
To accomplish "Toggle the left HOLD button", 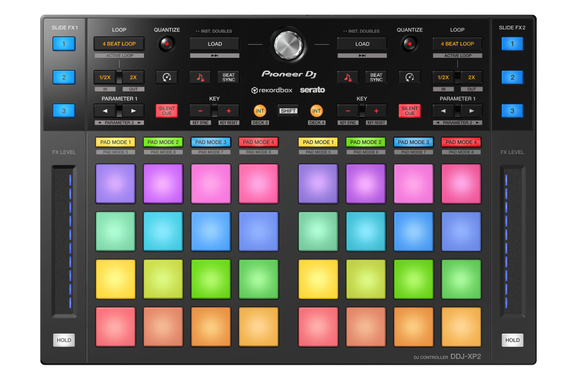I will [64, 340].
